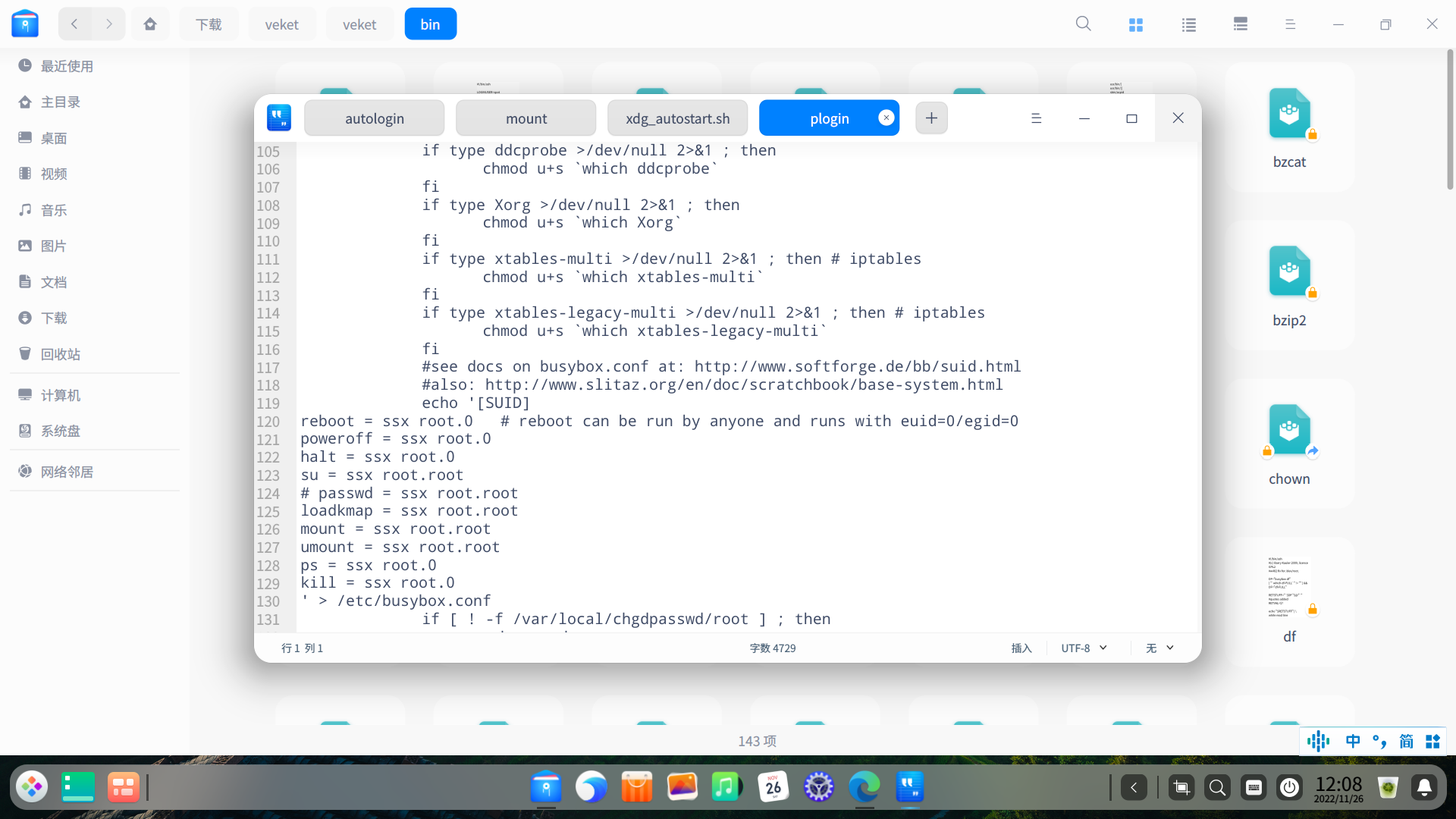Switch to icon grid view
Screen dimensions: 1456x819
tap(1135, 24)
